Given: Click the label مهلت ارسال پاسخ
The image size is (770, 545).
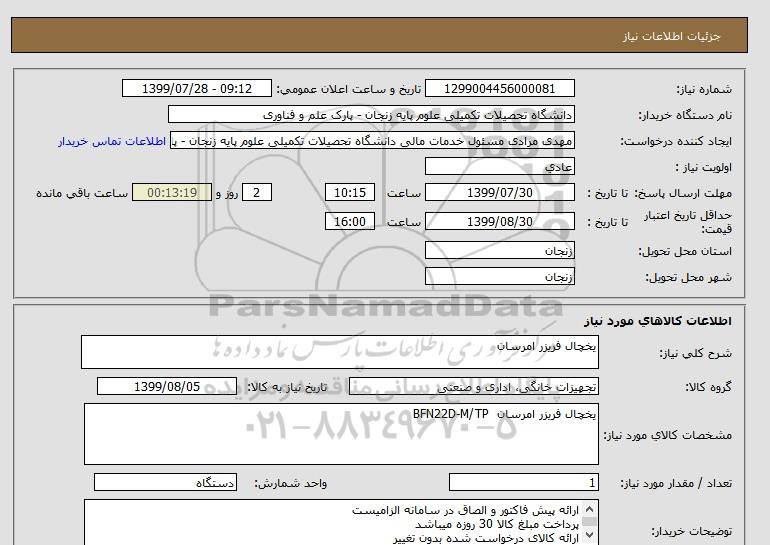Looking at the screenshot, I should (x=684, y=193).
